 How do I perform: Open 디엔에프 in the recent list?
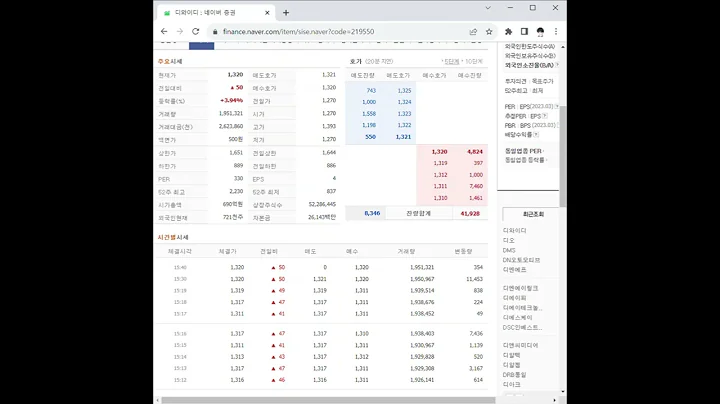pyautogui.click(x=515, y=270)
